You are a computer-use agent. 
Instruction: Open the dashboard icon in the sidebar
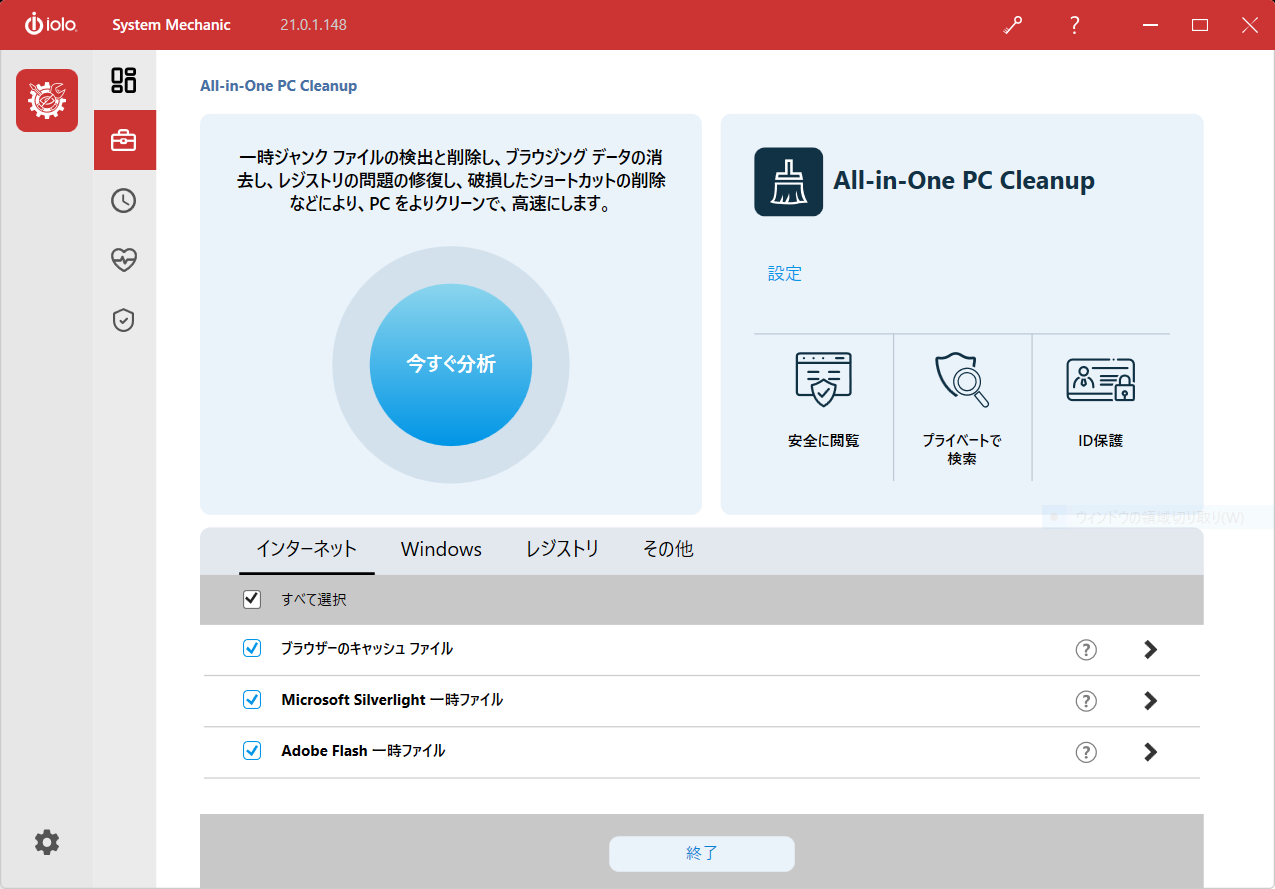tap(124, 81)
